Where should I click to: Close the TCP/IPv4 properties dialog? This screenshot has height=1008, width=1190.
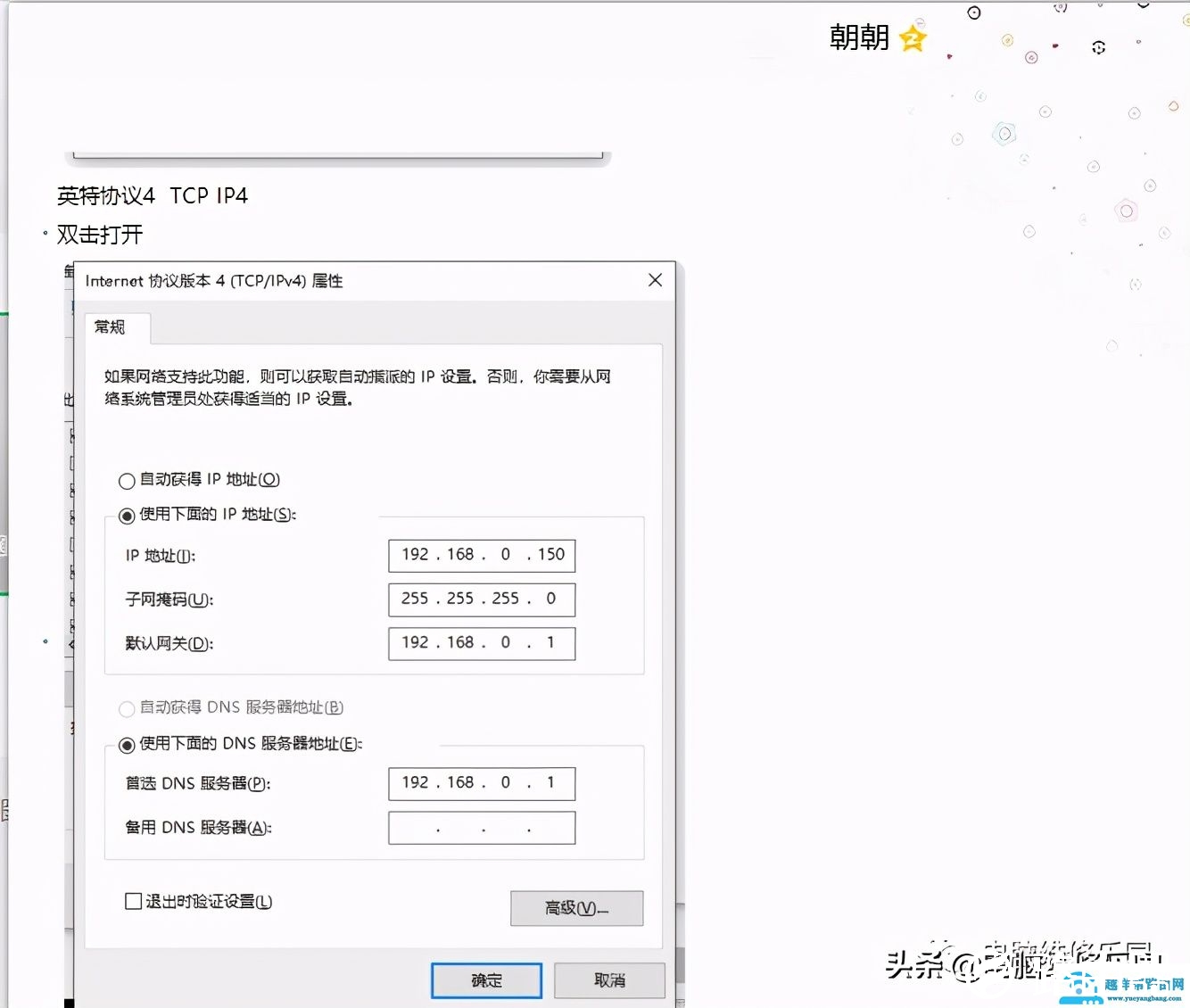click(655, 280)
